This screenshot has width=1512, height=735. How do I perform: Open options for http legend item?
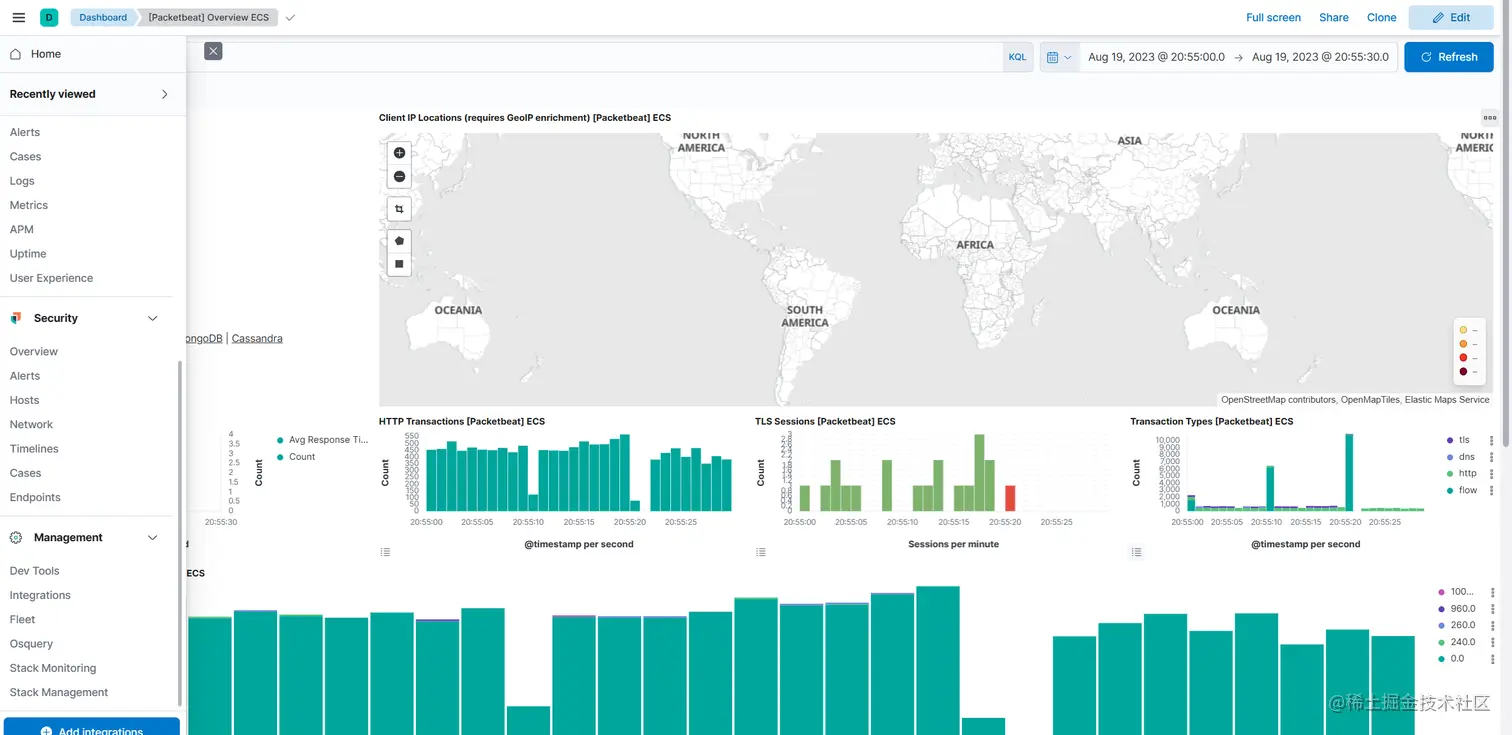1492,474
